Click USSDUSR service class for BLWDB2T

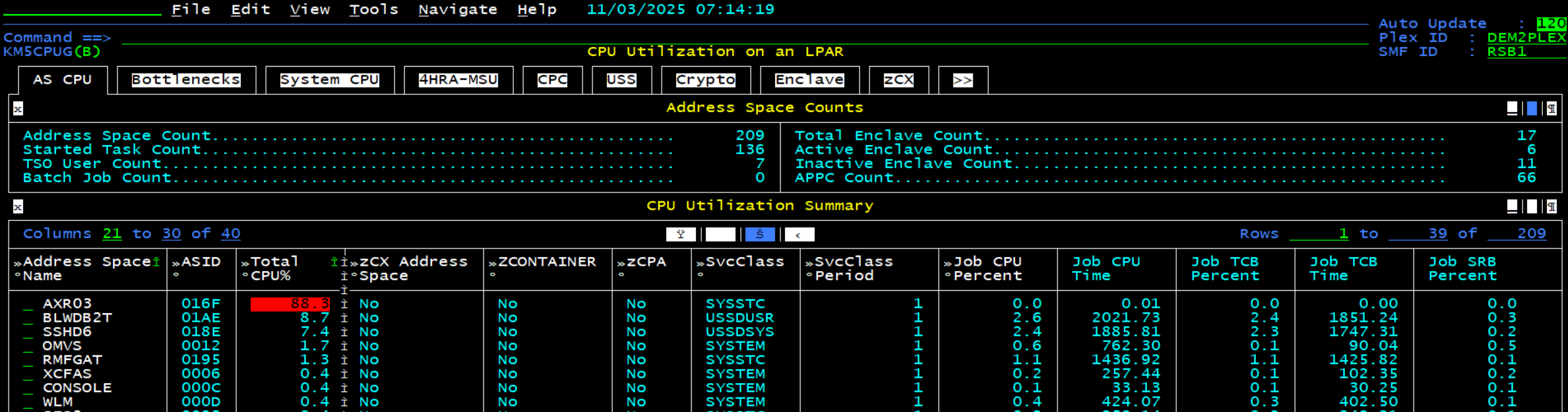point(740,318)
